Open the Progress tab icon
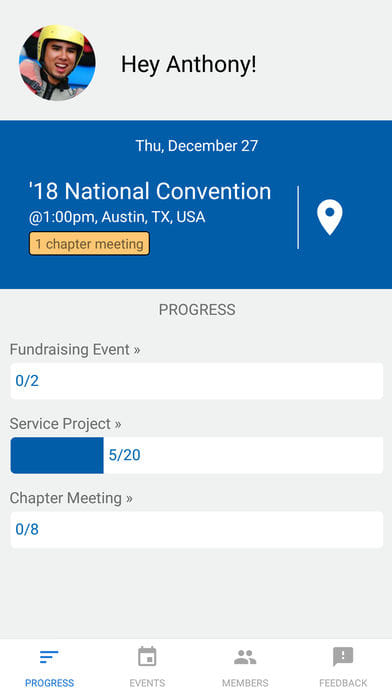The image size is (392, 696). [49, 656]
